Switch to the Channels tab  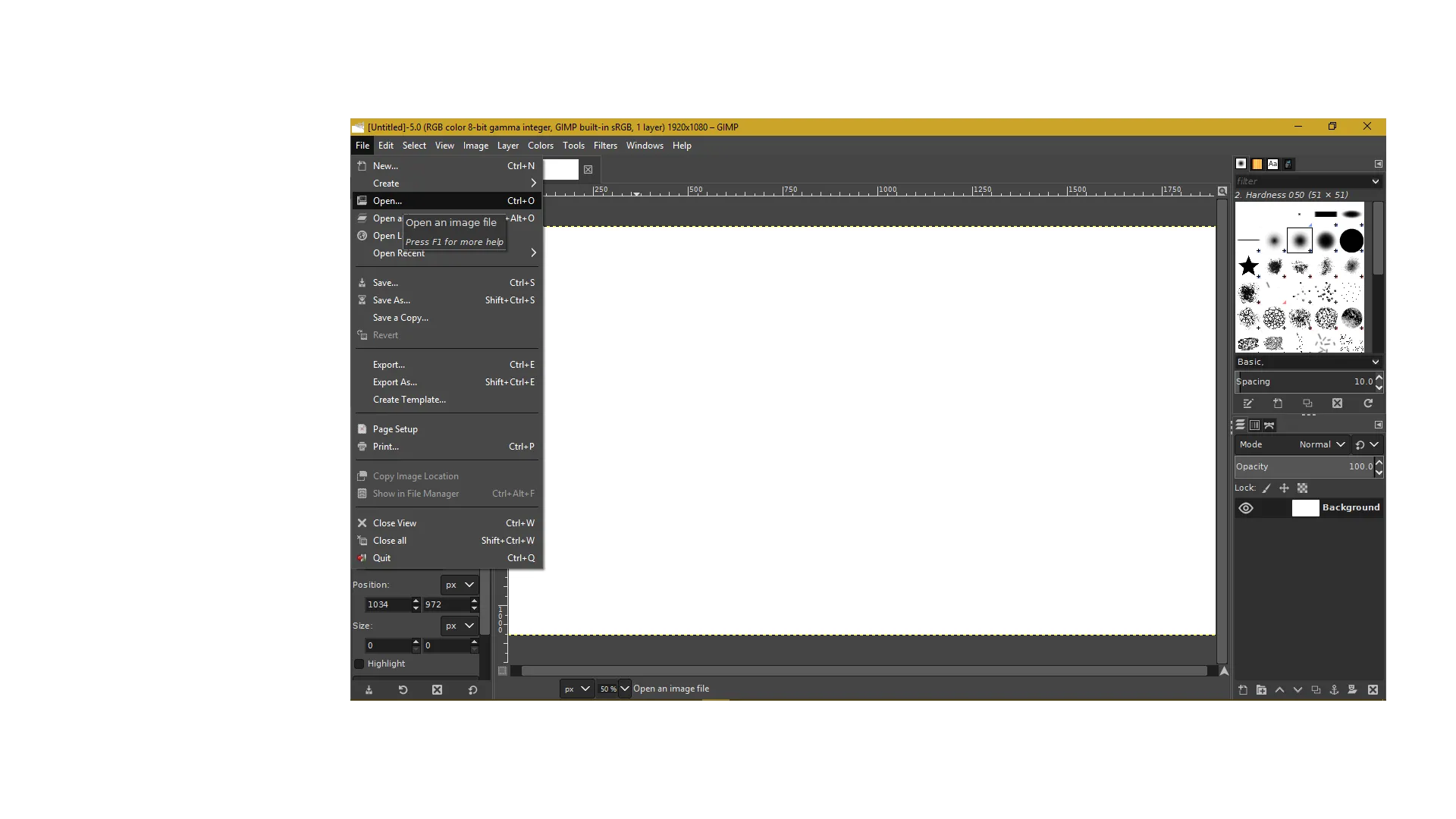click(x=1254, y=425)
